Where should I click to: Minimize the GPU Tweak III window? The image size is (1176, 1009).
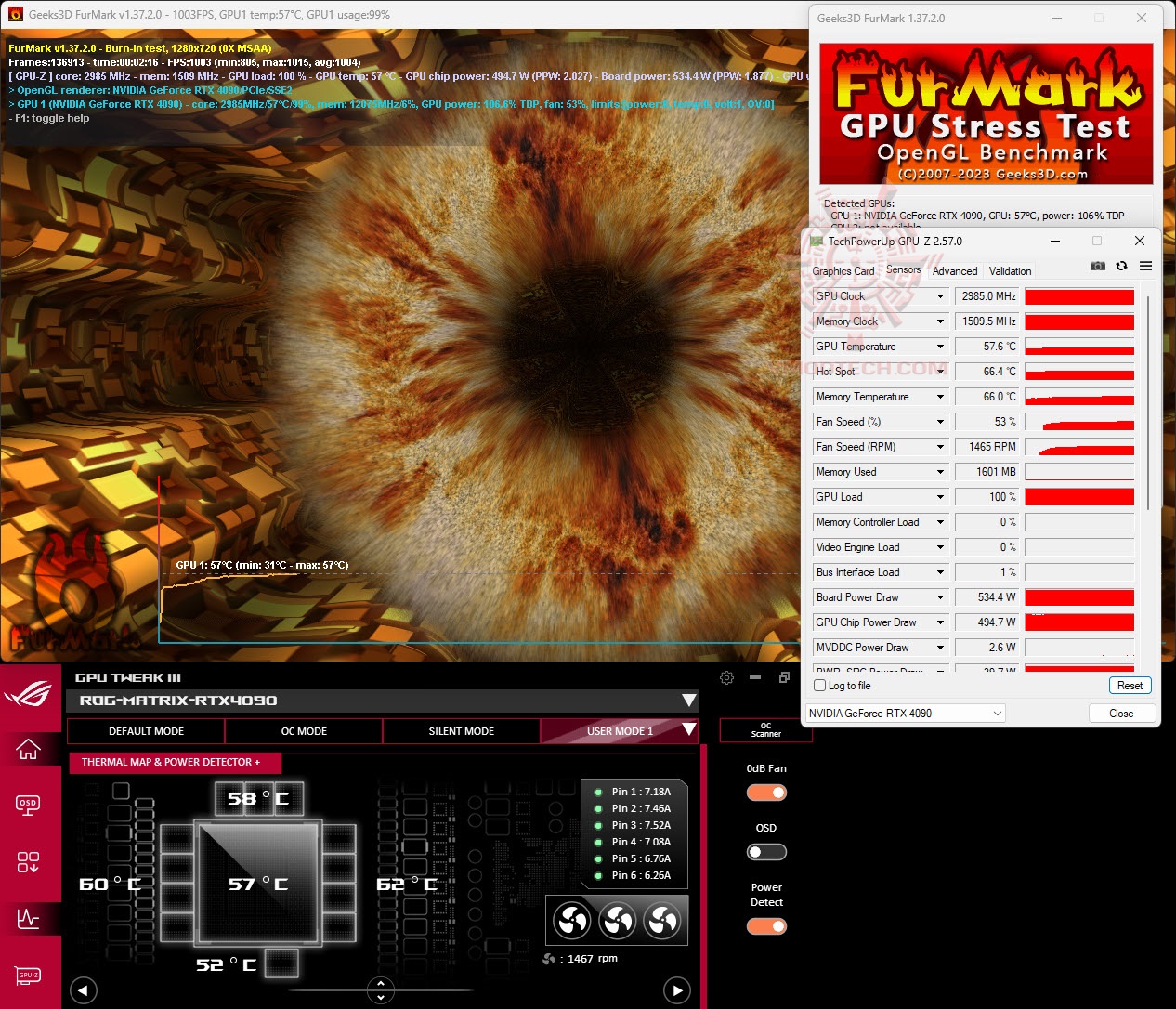coord(755,677)
